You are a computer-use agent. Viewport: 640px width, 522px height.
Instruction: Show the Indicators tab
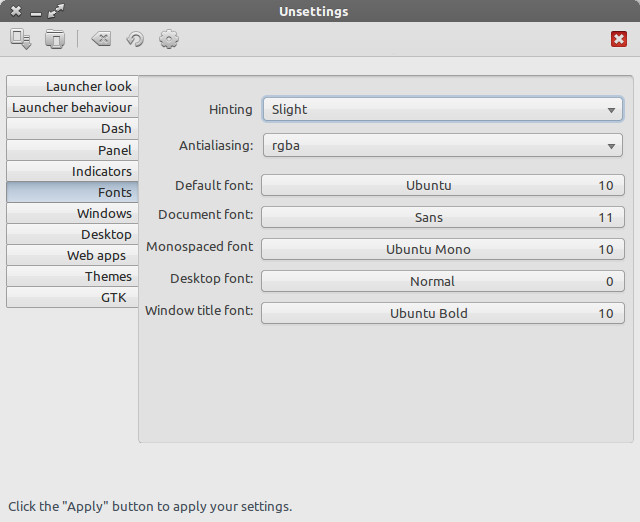click(73, 171)
